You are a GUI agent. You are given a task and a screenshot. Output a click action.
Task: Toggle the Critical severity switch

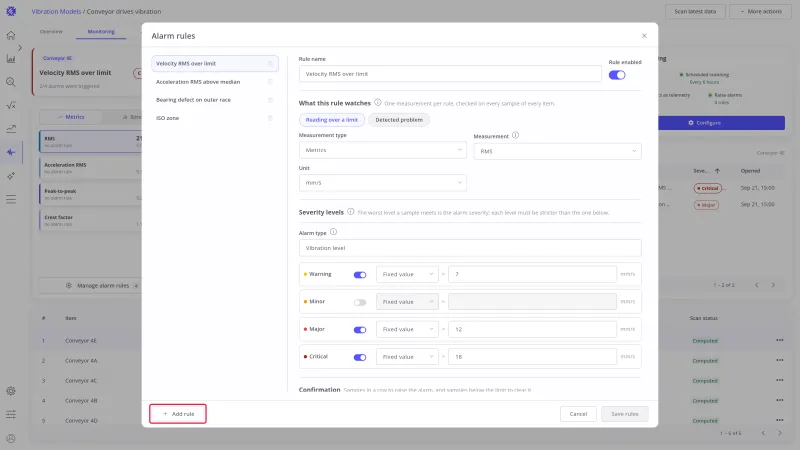point(360,357)
